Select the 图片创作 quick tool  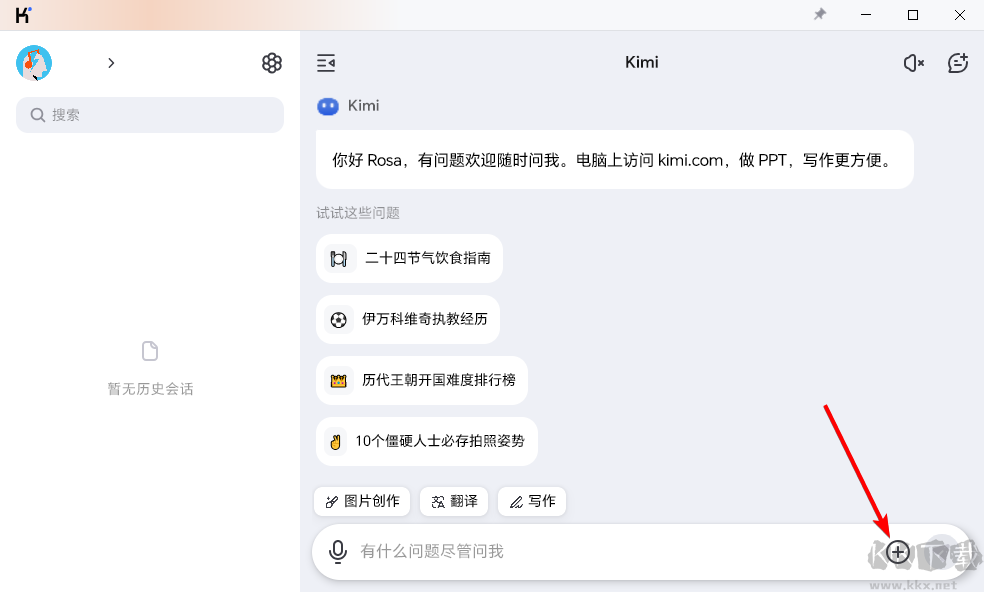pos(361,501)
